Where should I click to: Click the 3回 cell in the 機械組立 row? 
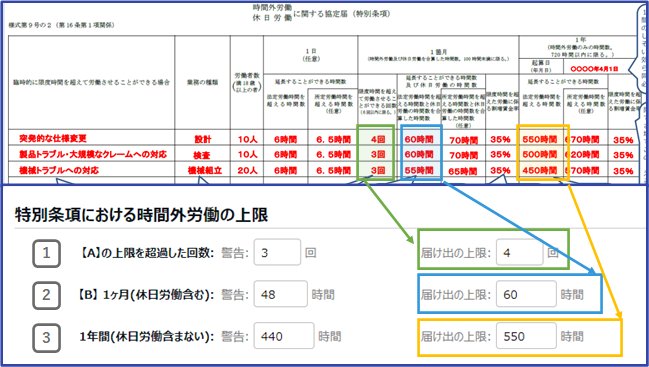tap(377, 170)
